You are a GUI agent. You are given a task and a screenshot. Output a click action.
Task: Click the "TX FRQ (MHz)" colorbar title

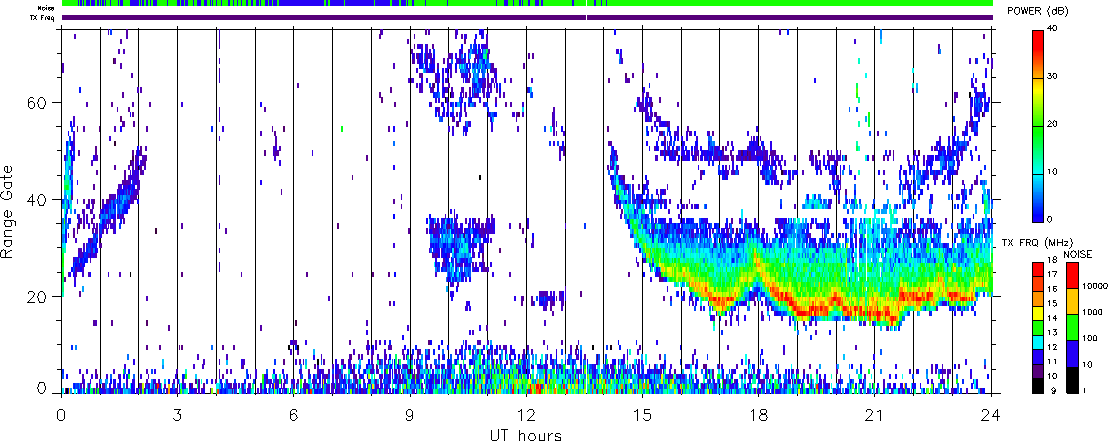(1038, 242)
